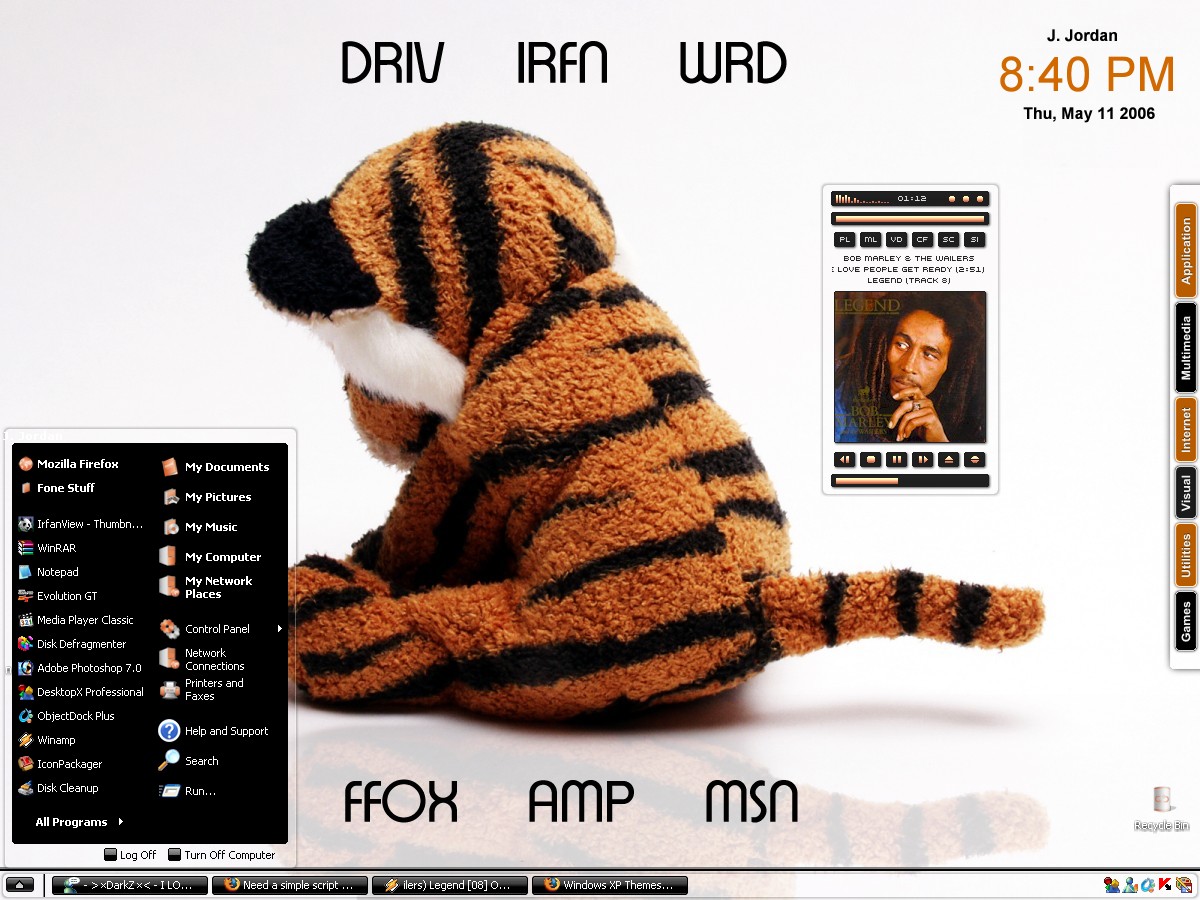
Task: Select the Recycle Bin desktop icon
Action: (1162, 809)
